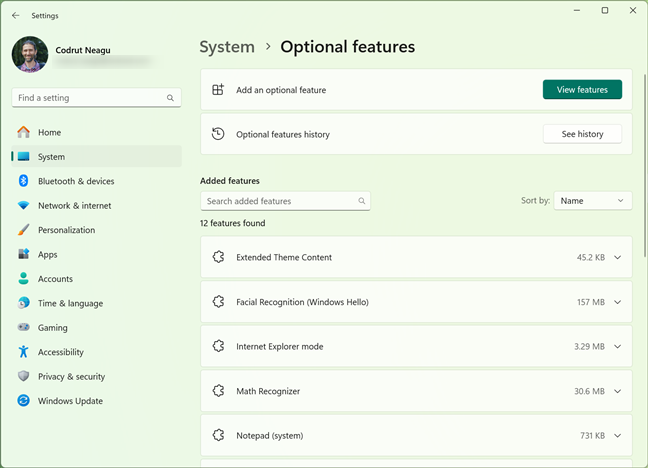Click the System monitor icon in sidebar
This screenshot has width=648, height=468.
pos(24,156)
